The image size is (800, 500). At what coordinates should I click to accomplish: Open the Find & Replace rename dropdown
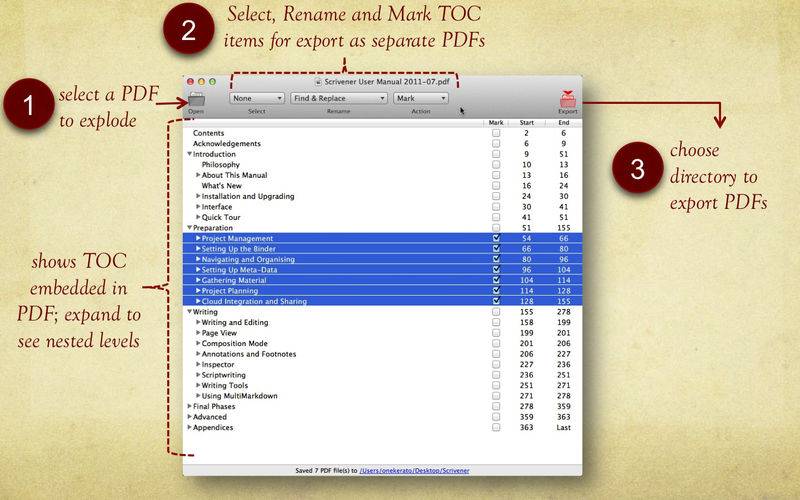click(338, 98)
